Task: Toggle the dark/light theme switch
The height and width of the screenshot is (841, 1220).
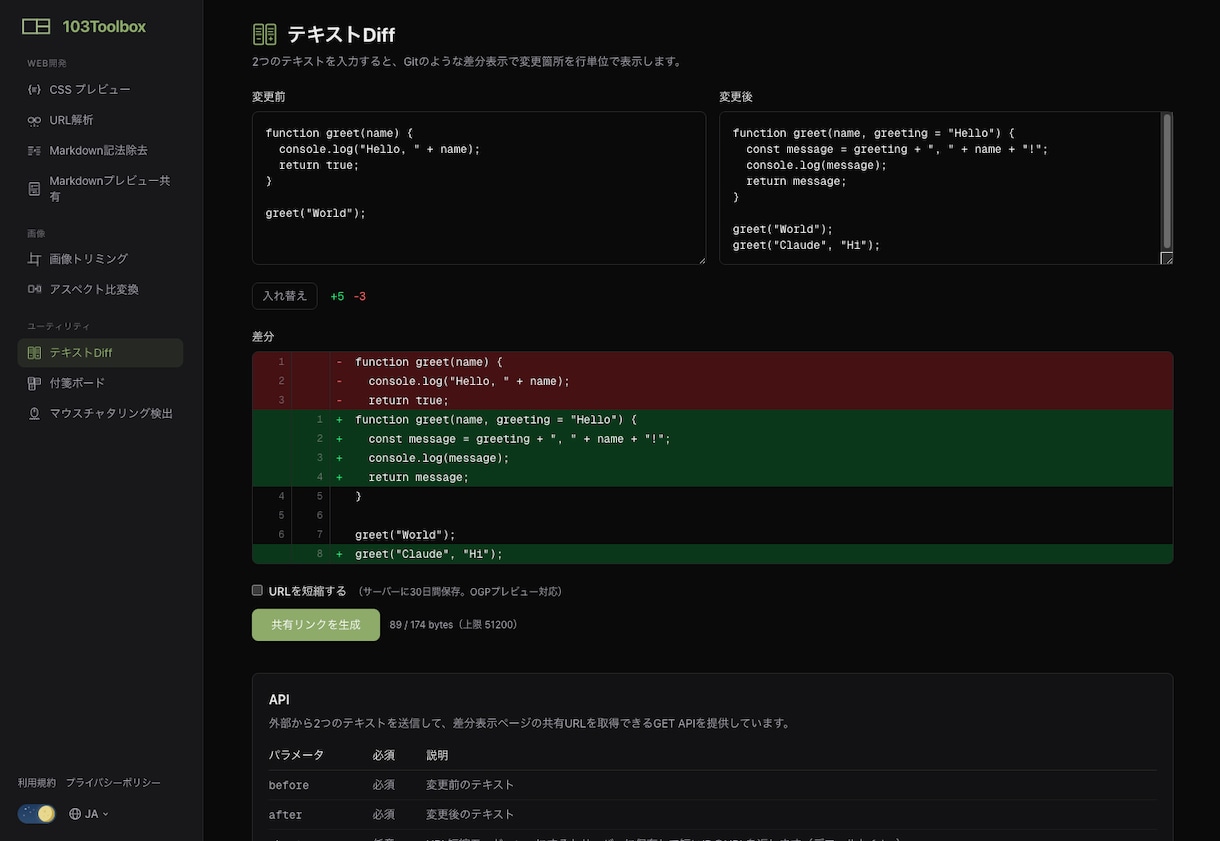Action: point(36,814)
